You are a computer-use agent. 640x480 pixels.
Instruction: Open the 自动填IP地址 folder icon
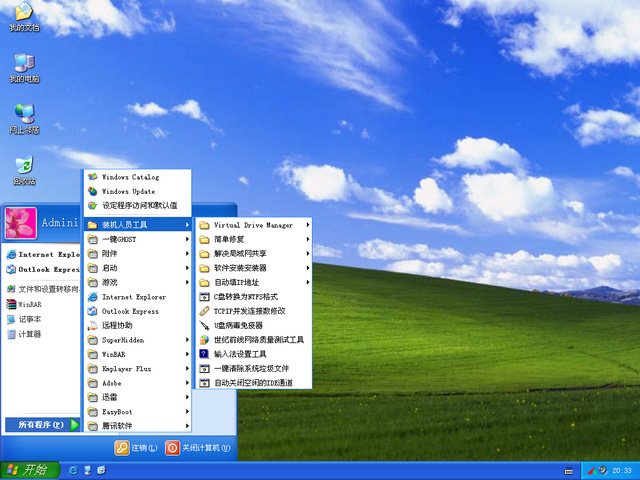(204, 282)
